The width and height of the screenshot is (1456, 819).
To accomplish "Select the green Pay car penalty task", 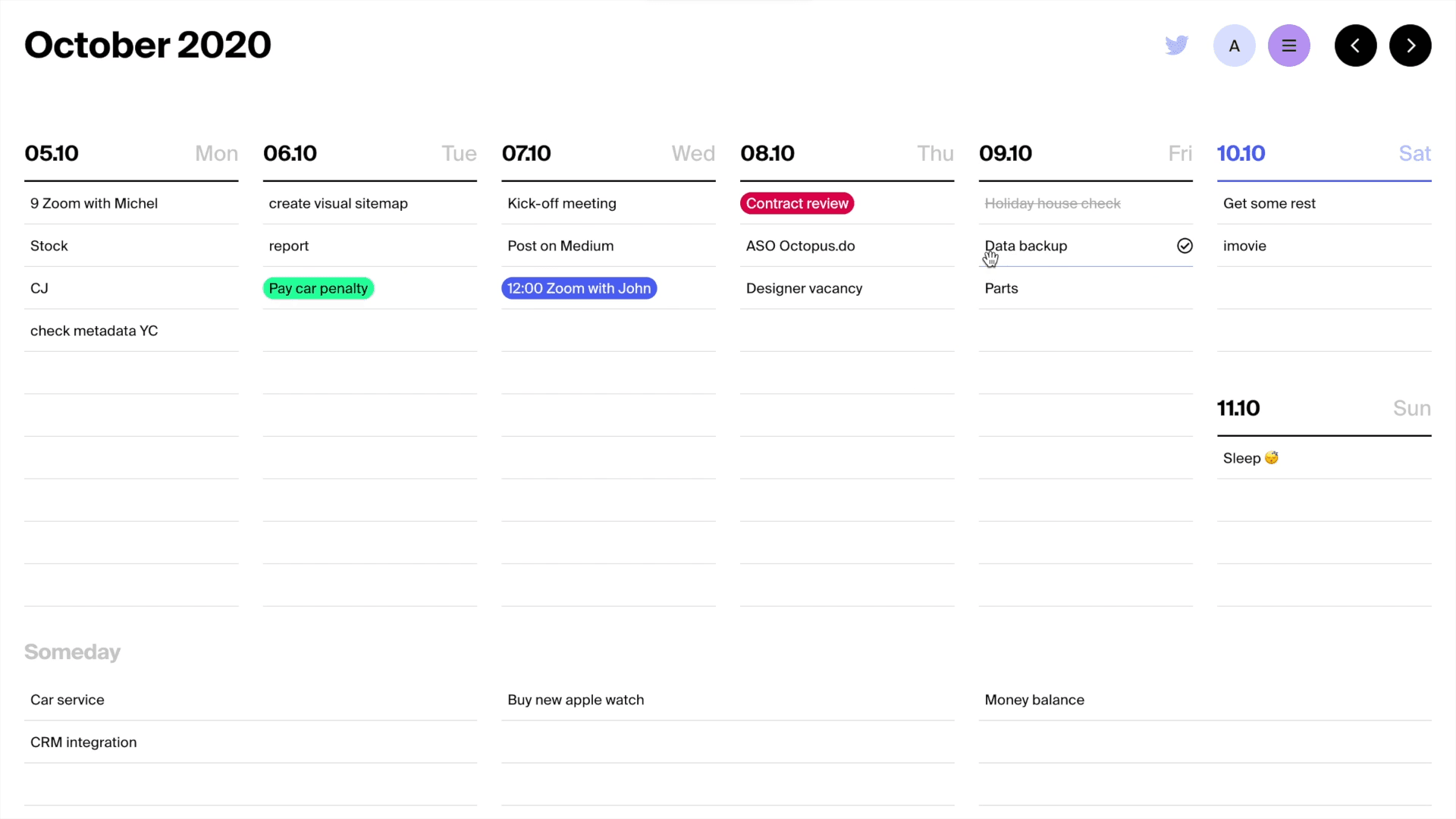I will tap(318, 288).
